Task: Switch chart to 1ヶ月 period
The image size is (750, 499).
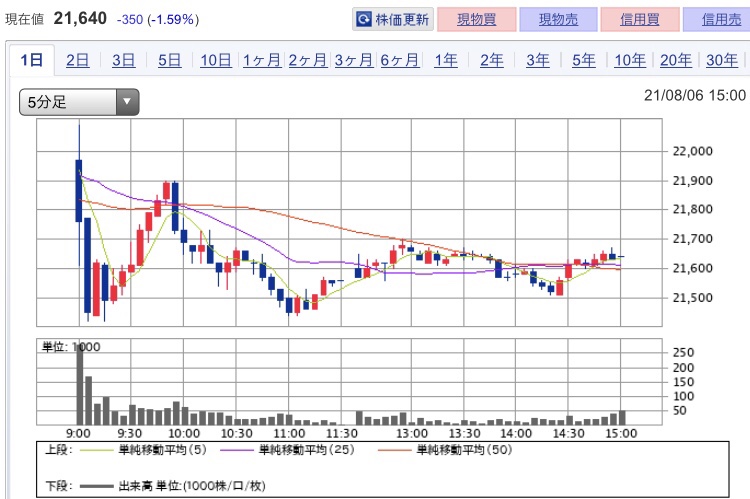Action: coord(262,60)
